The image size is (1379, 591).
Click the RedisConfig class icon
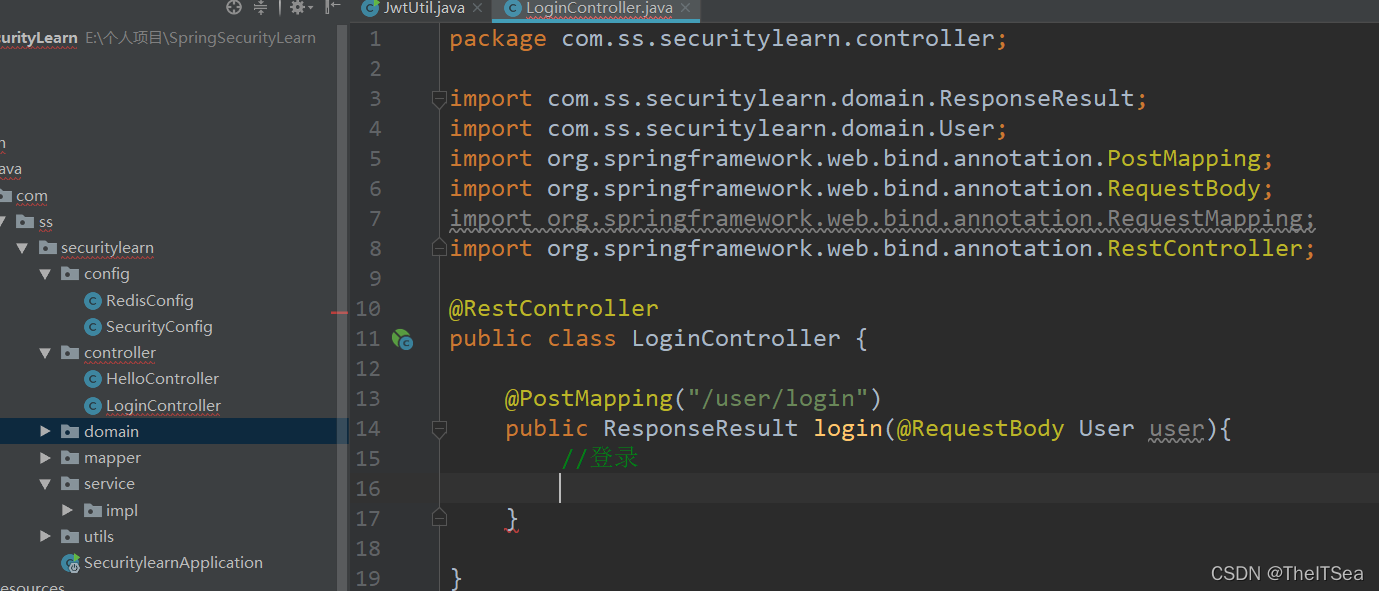click(x=92, y=300)
